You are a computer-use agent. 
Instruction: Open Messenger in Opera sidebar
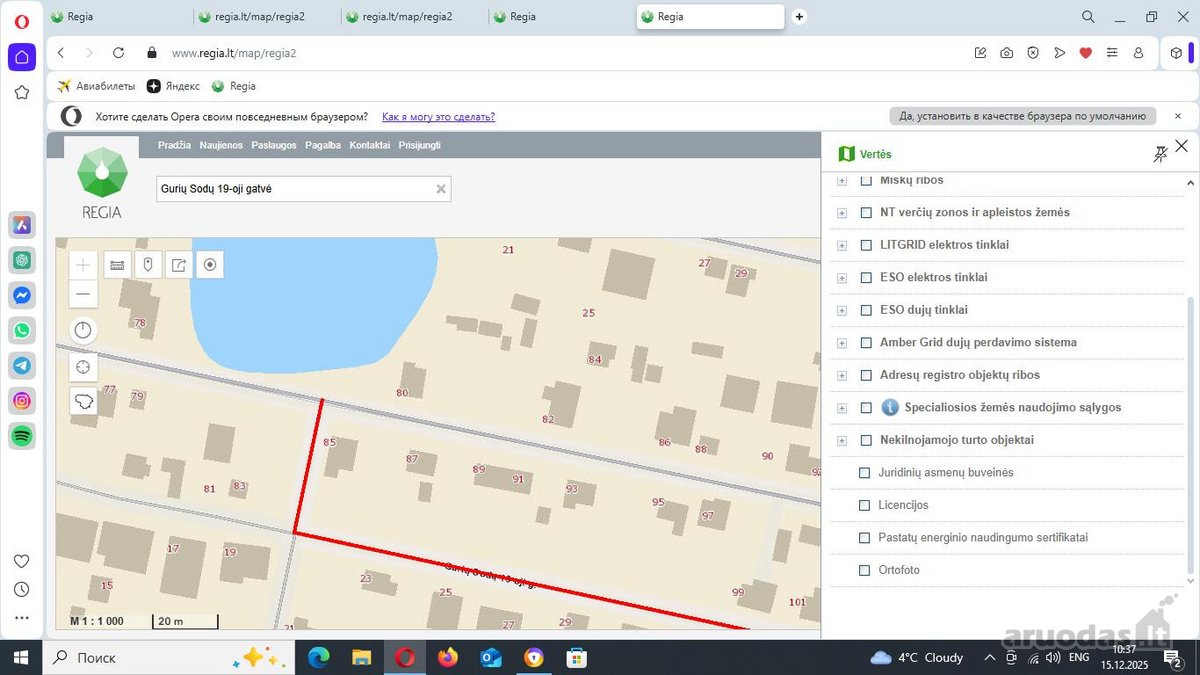pos(22,295)
